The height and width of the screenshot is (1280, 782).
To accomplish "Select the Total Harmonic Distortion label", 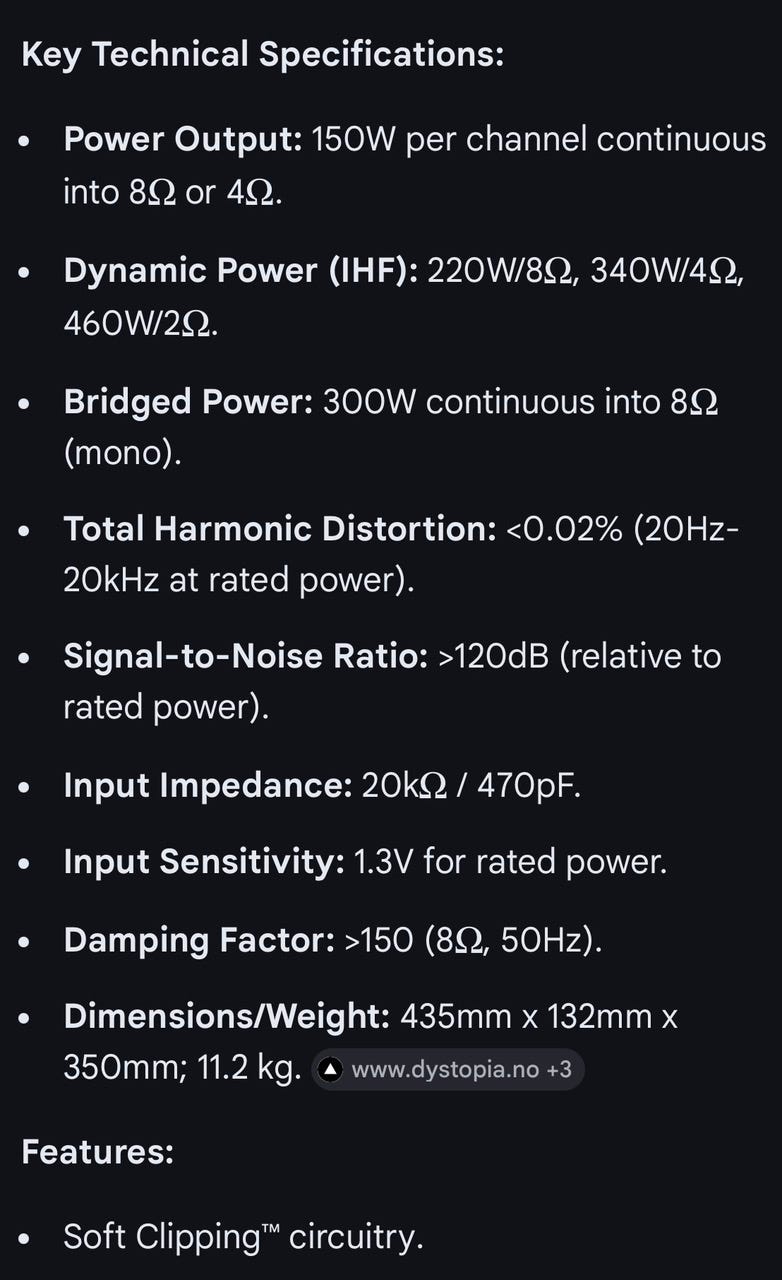I will [x=280, y=528].
